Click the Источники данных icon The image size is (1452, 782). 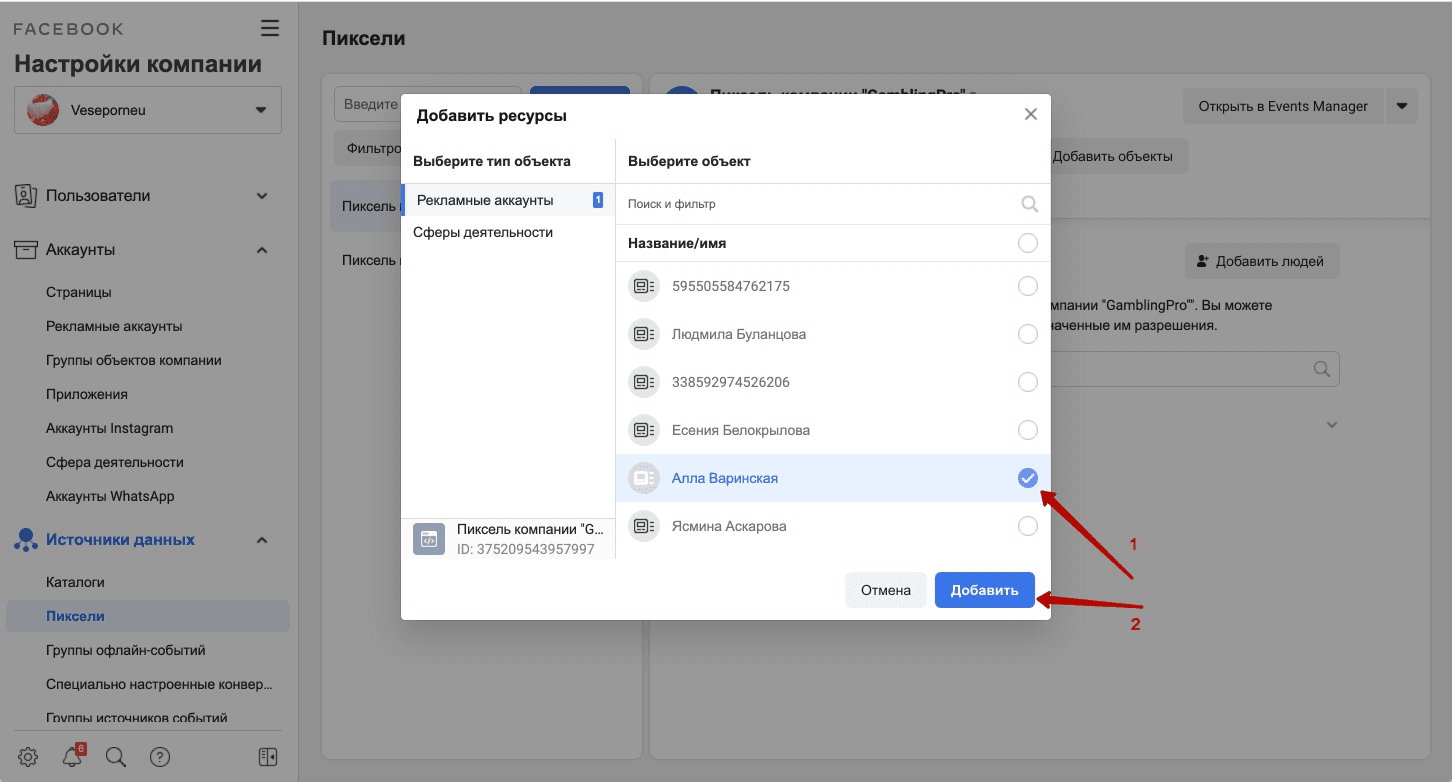[26, 540]
